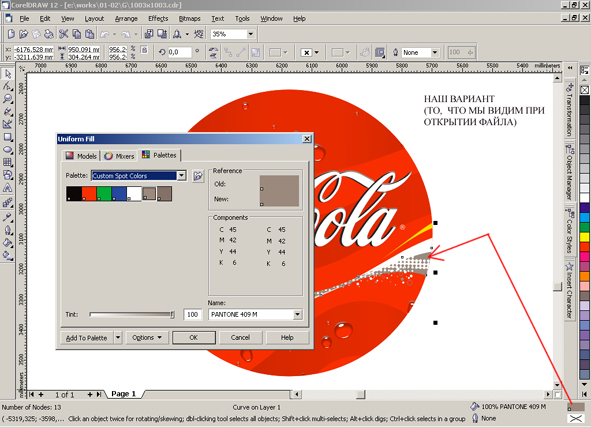This screenshot has width=591, height=428.
Task: Open the outline width None dropdown
Action: tap(435, 52)
